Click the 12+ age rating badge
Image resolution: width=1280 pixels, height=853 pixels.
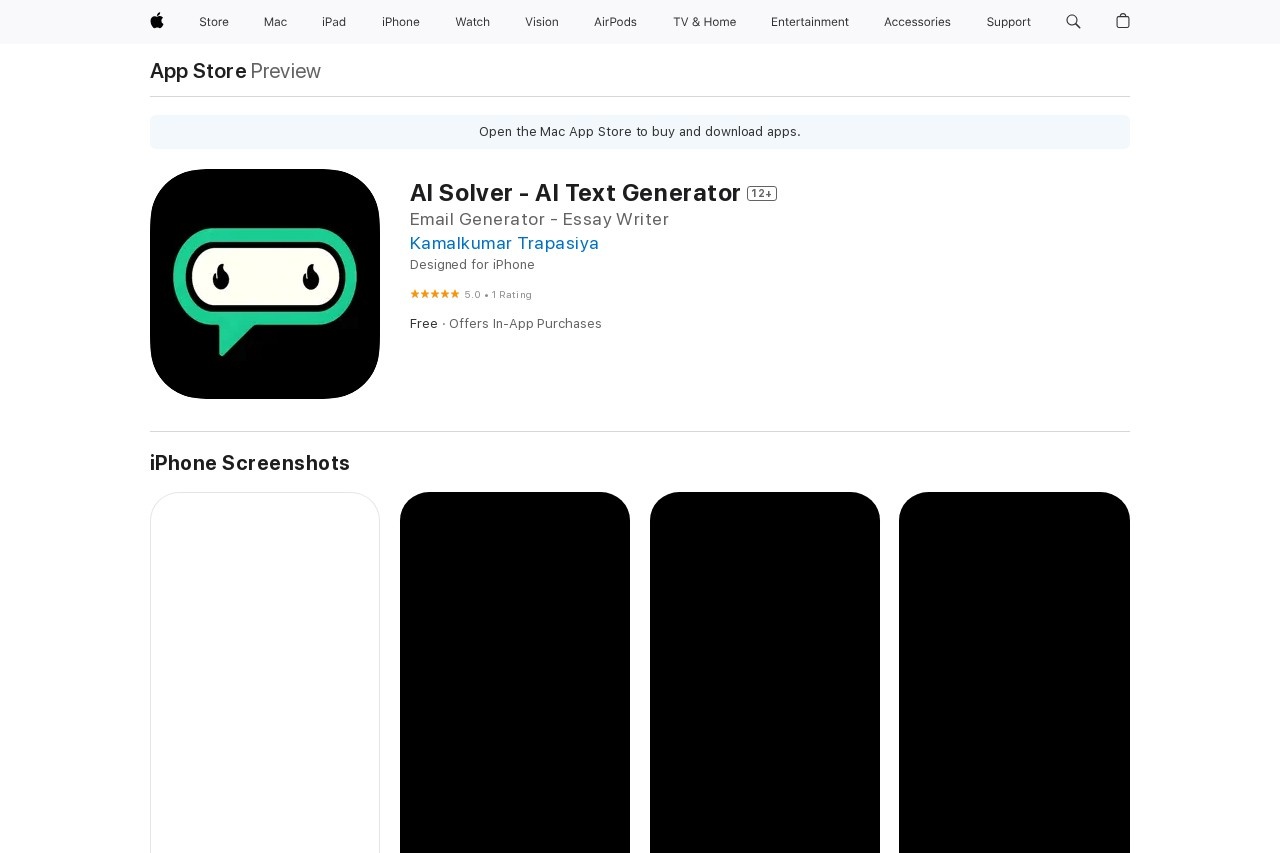762,194
